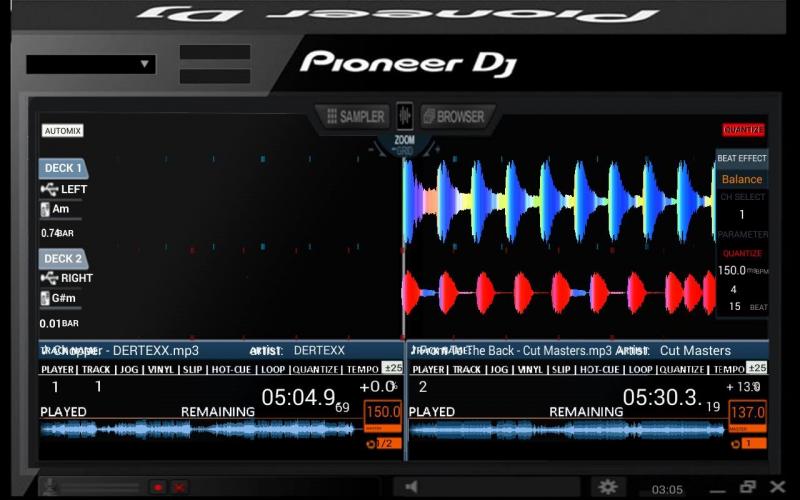Toggle the AUTOMIX button

click(x=62, y=131)
